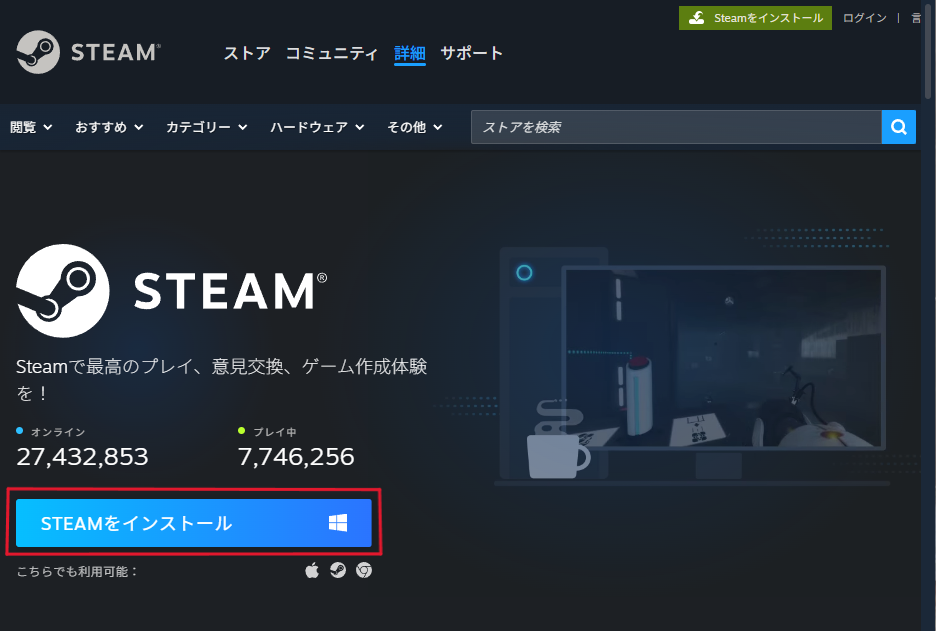Open the ログイン link
936x631 pixels.
[x=864, y=18]
